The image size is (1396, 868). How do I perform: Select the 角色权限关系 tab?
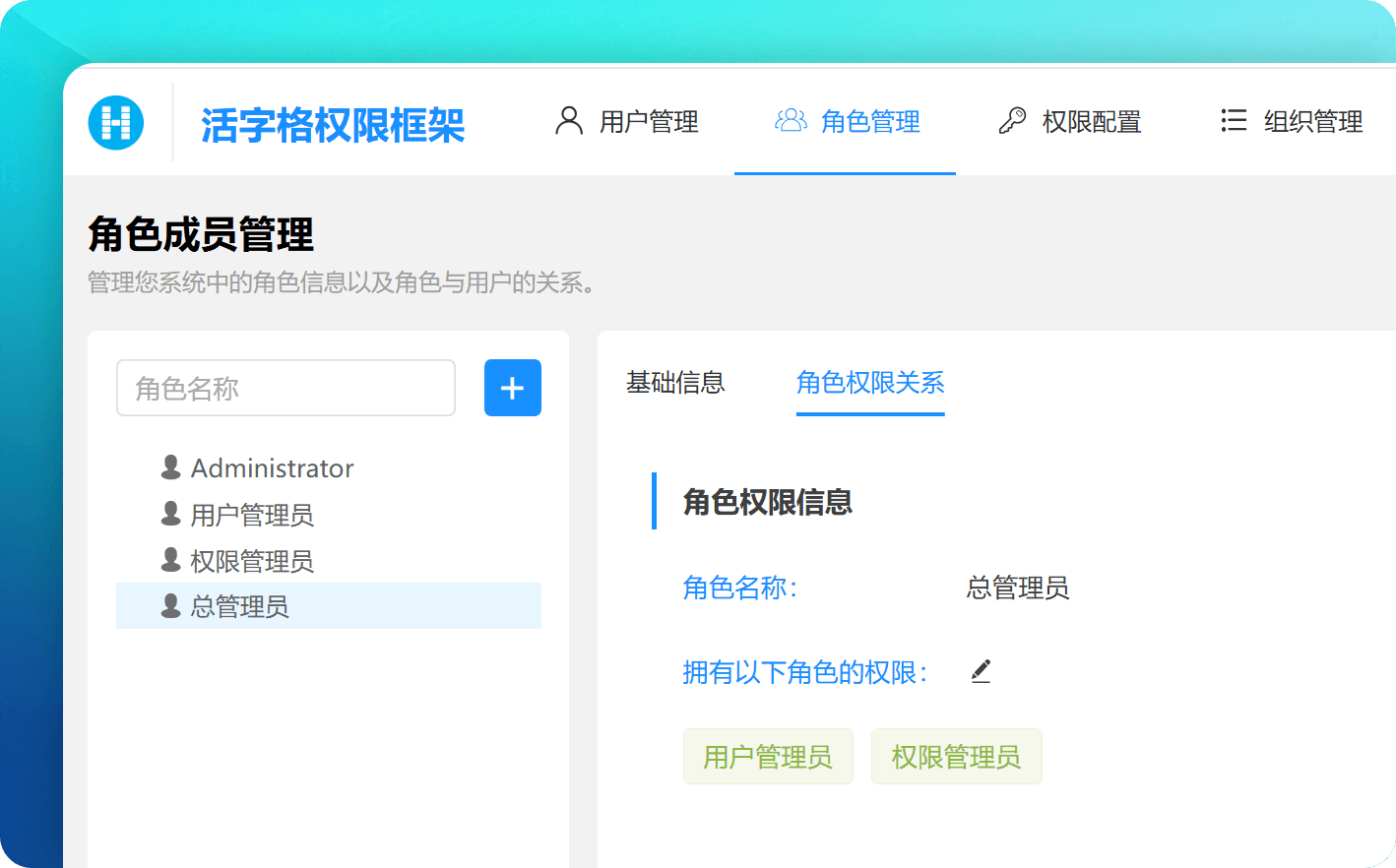870,383
